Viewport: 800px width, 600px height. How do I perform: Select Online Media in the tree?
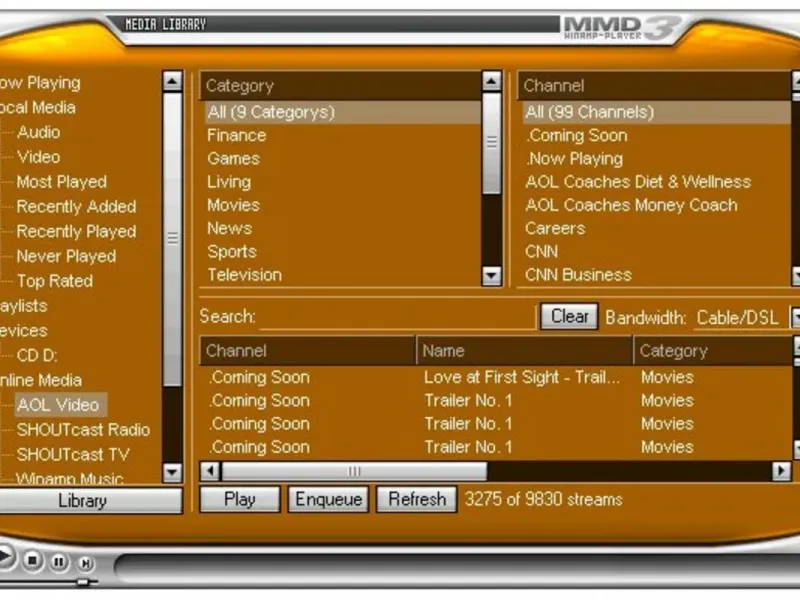pyautogui.click(x=41, y=381)
